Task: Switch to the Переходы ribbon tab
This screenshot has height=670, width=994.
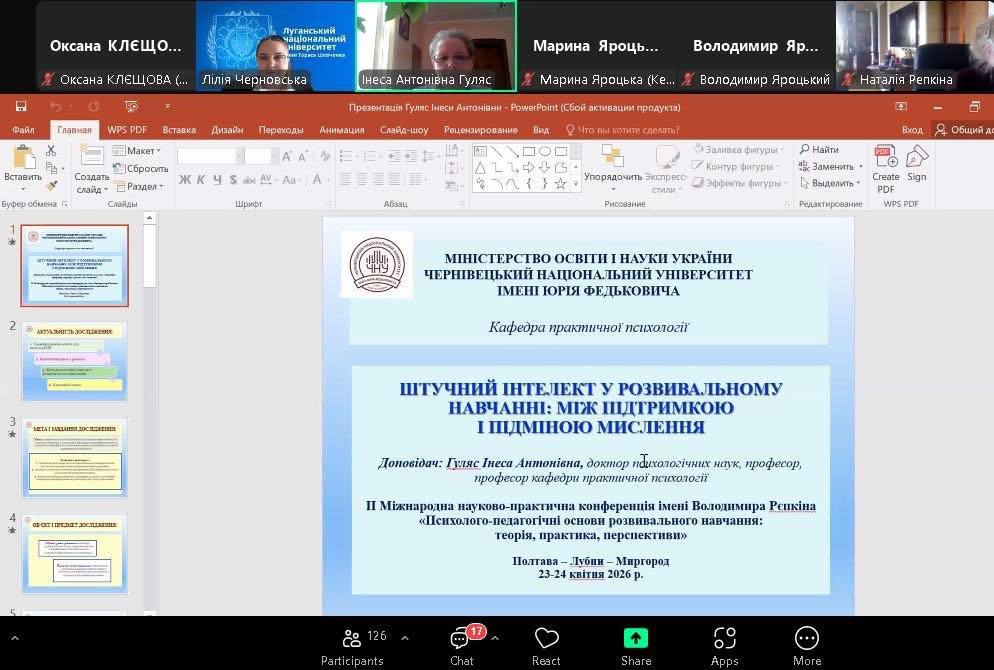Action: pos(281,130)
